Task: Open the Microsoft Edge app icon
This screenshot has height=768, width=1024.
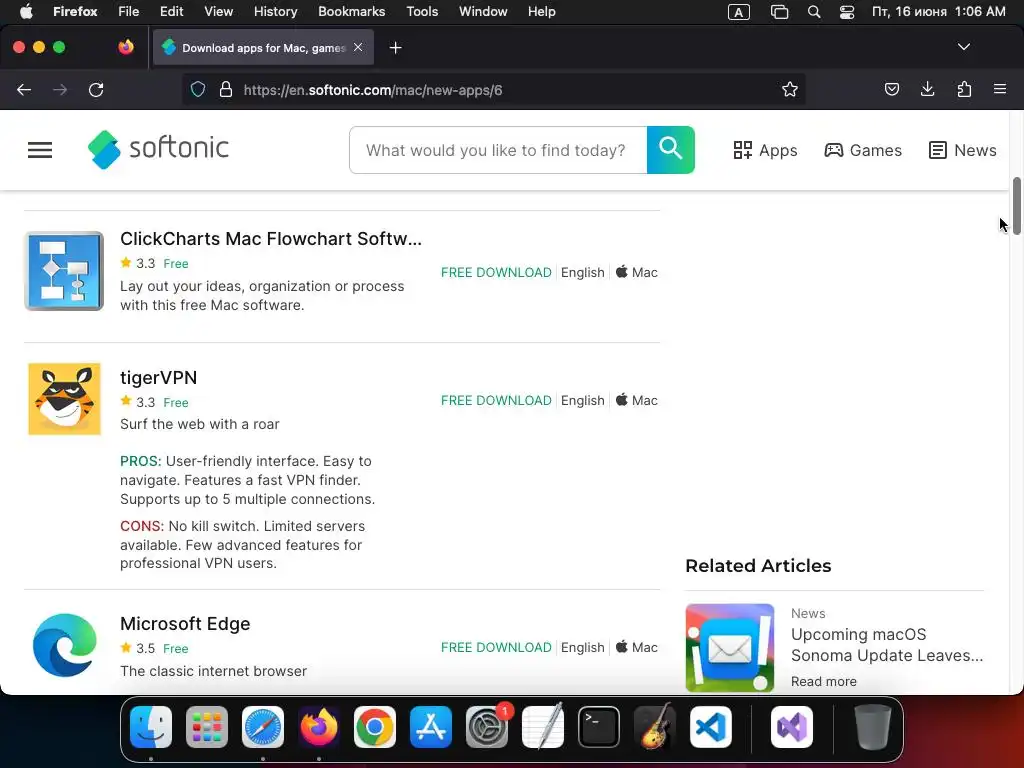Action: (64, 645)
